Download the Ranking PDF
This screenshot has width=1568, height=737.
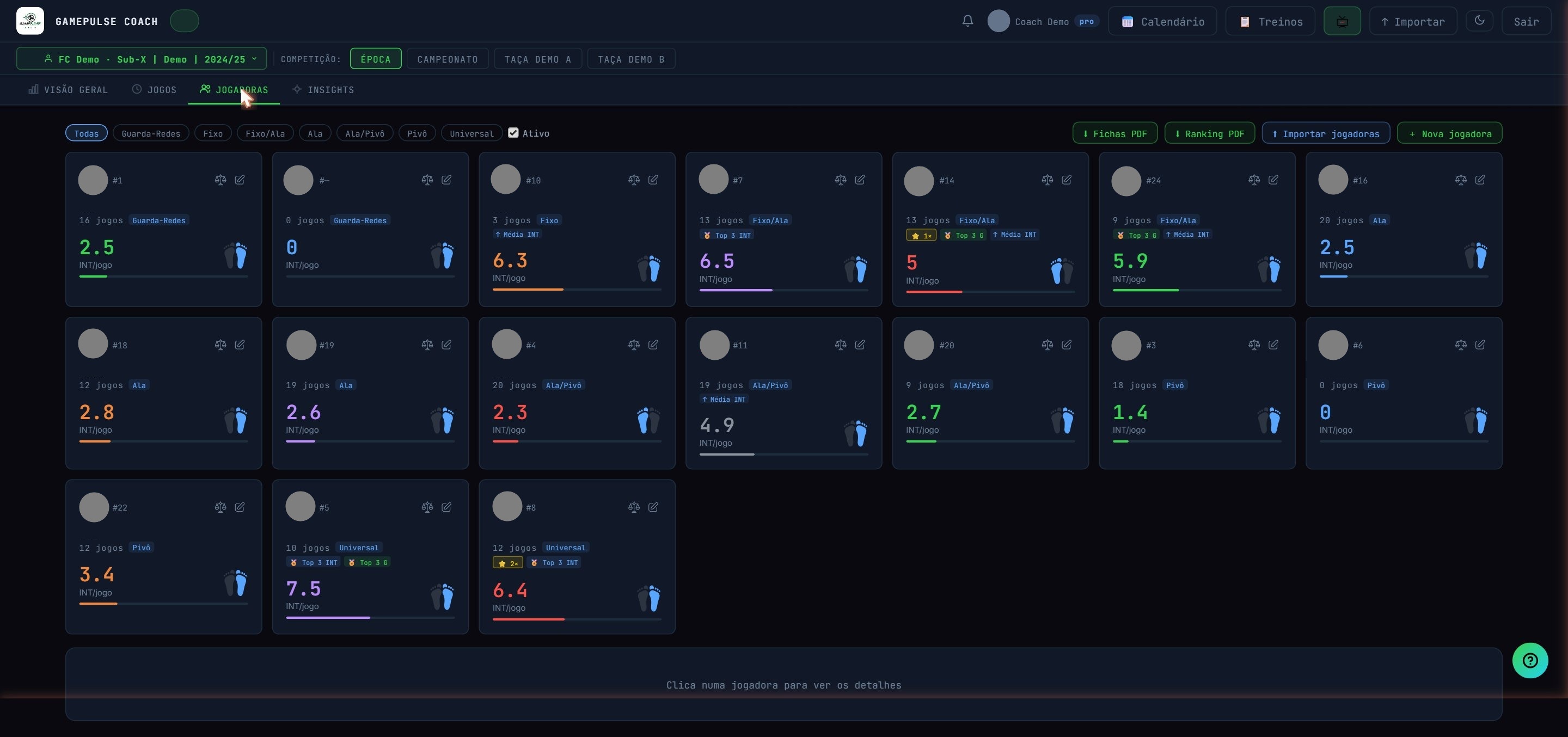(1209, 133)
